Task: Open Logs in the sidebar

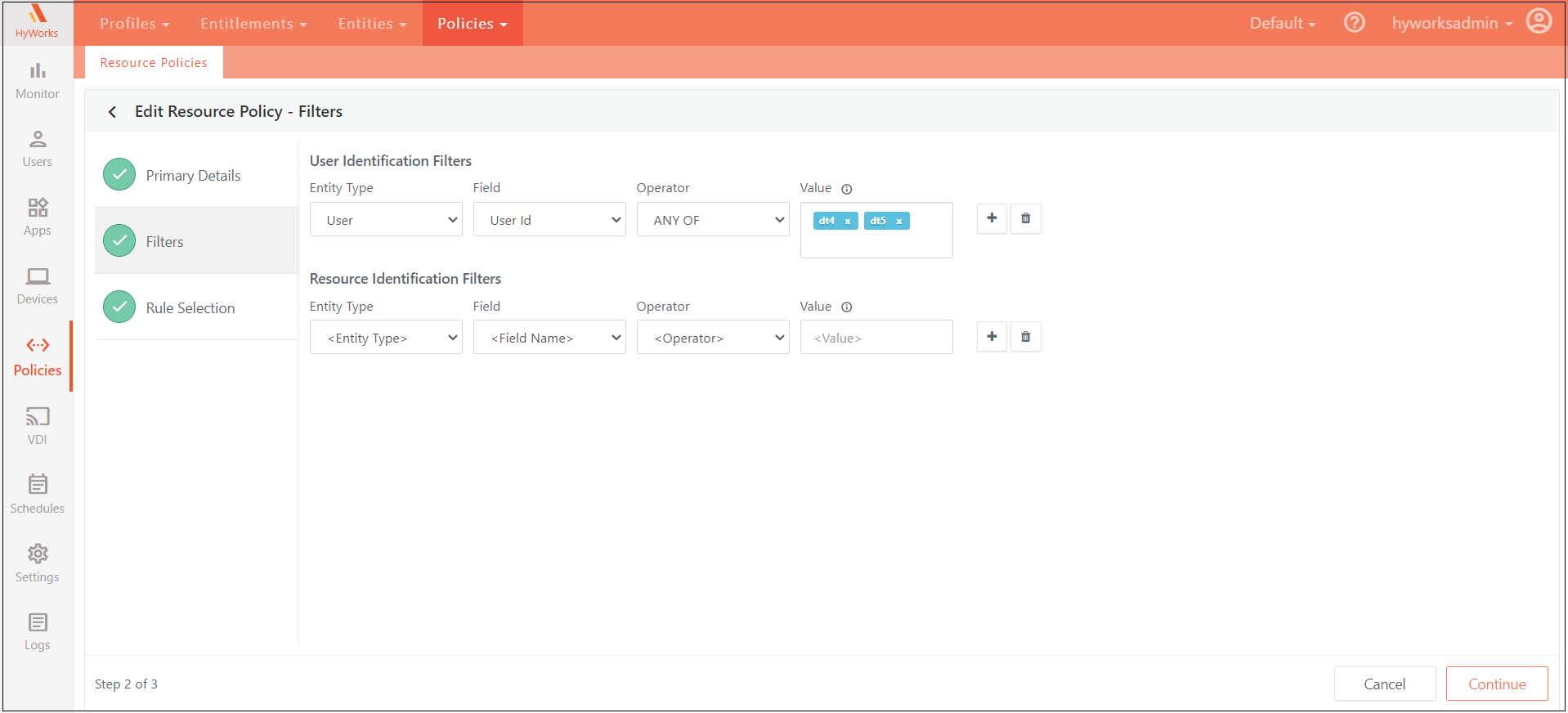Action: click(38, 632)
